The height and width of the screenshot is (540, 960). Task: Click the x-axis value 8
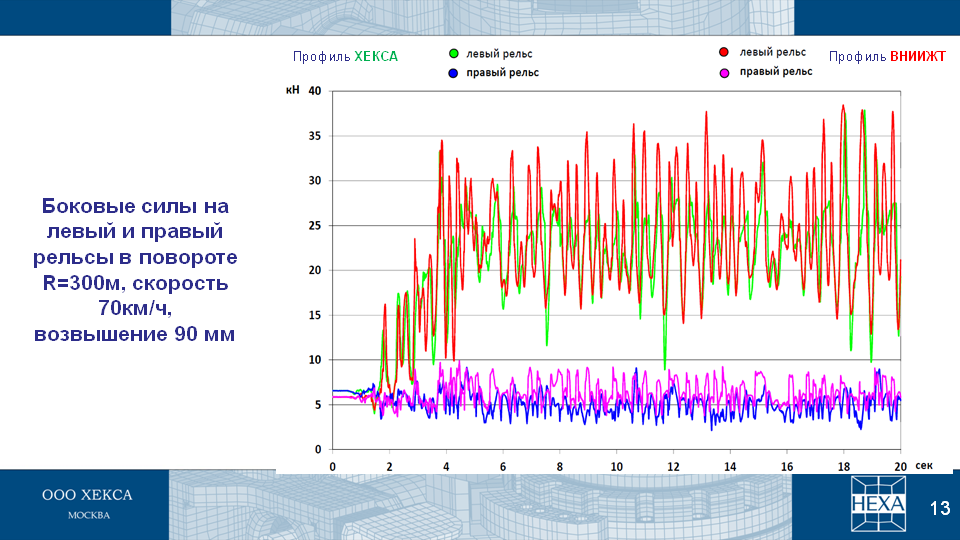(560, 467)
